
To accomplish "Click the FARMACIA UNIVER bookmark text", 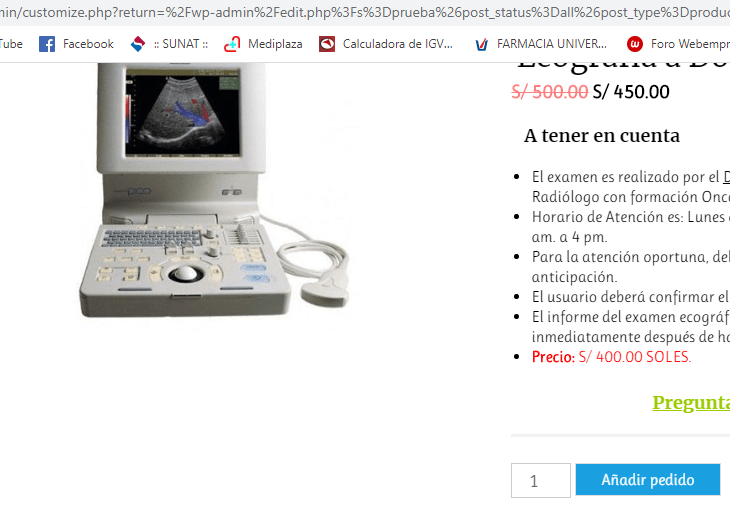I will (x=552, y=44).
